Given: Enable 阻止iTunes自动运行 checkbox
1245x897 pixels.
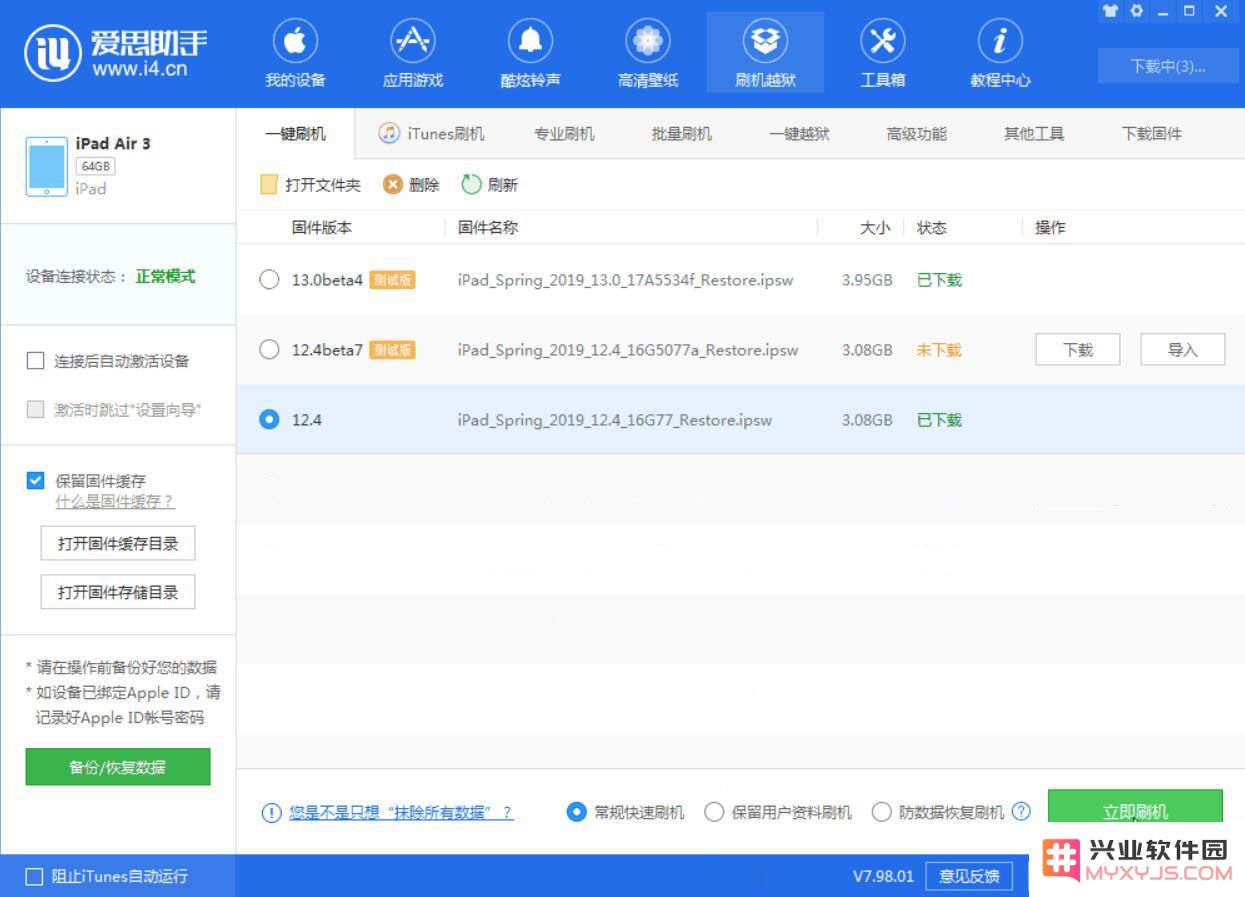Looking at the screenshot, I should [x=34, y=877].
